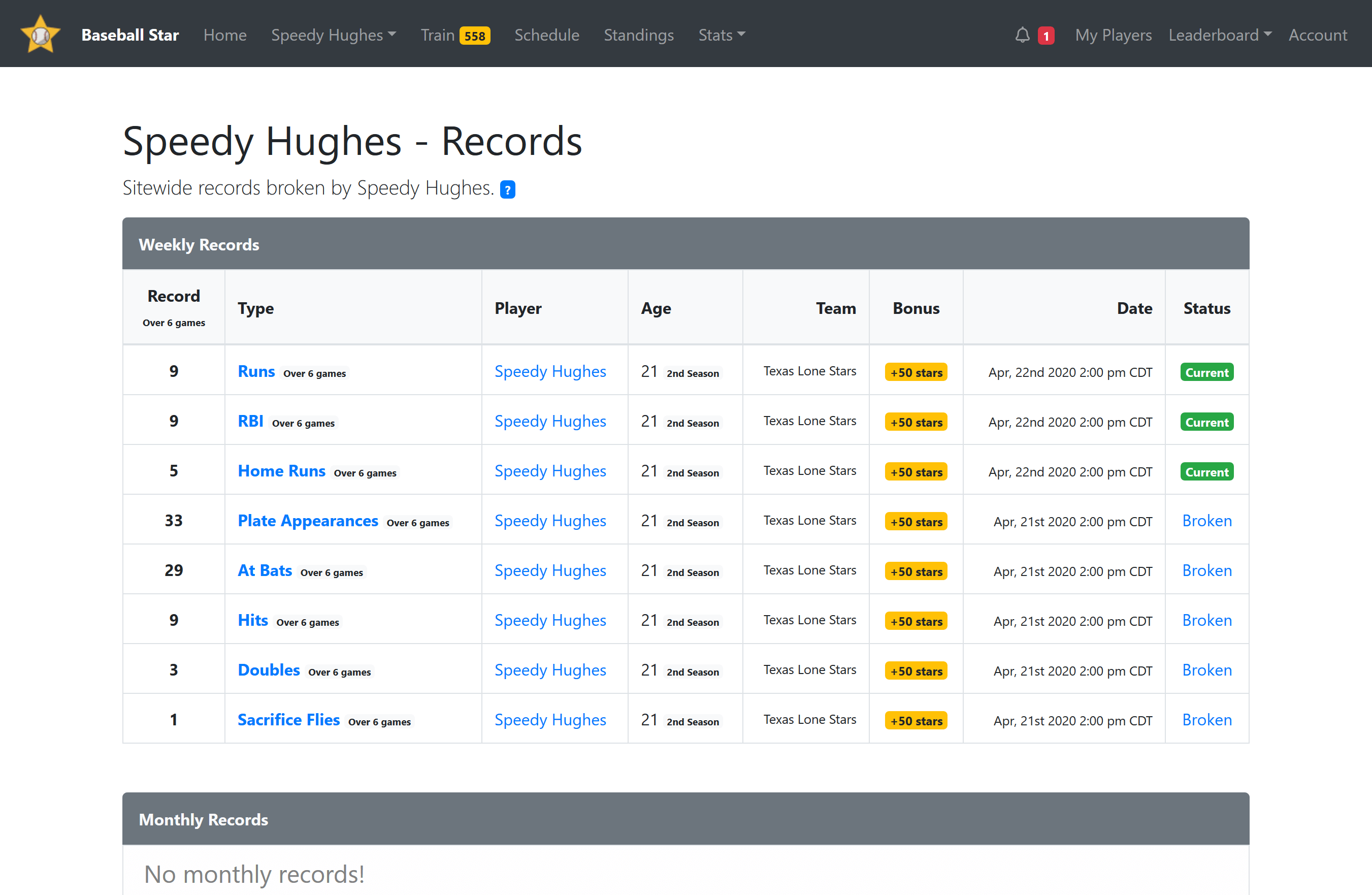Viewport: 1372px width, 895px height.
Task: Open the Account page
Action: coord(1317,35)
